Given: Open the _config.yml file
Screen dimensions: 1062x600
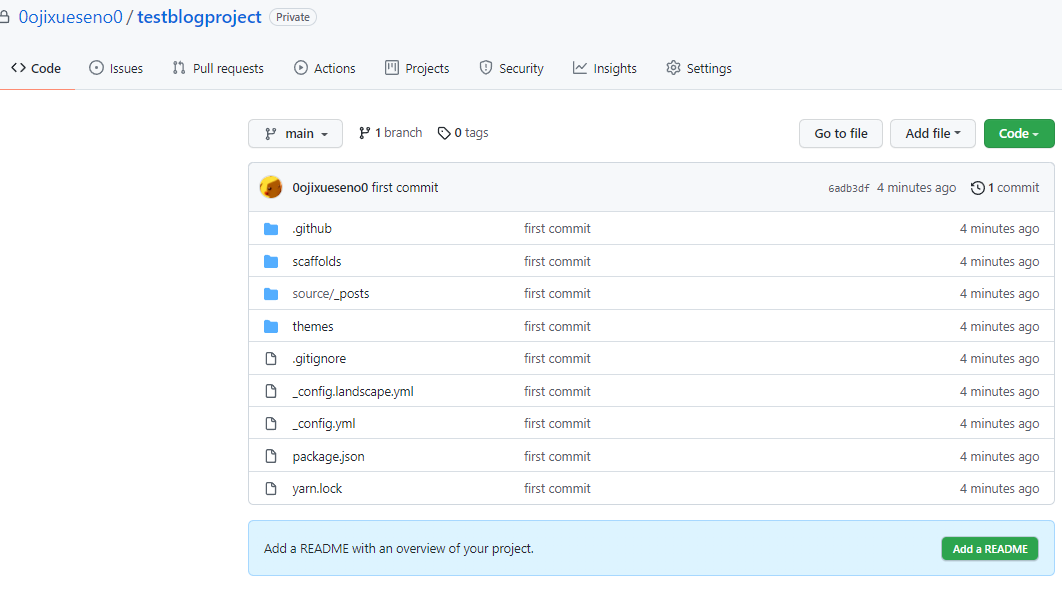Looking at the screenshot, I should pyautogui.click(x=324, y=423).
